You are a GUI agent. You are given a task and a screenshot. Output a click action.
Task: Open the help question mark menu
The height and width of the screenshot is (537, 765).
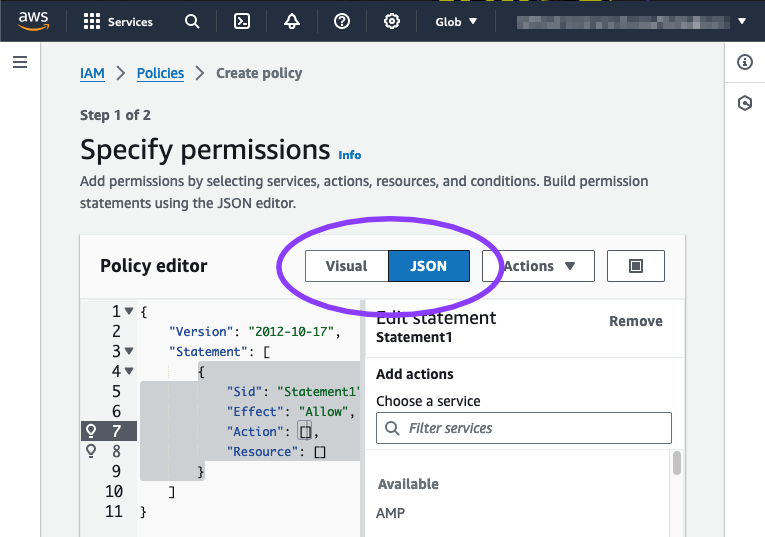pos(342,21)
